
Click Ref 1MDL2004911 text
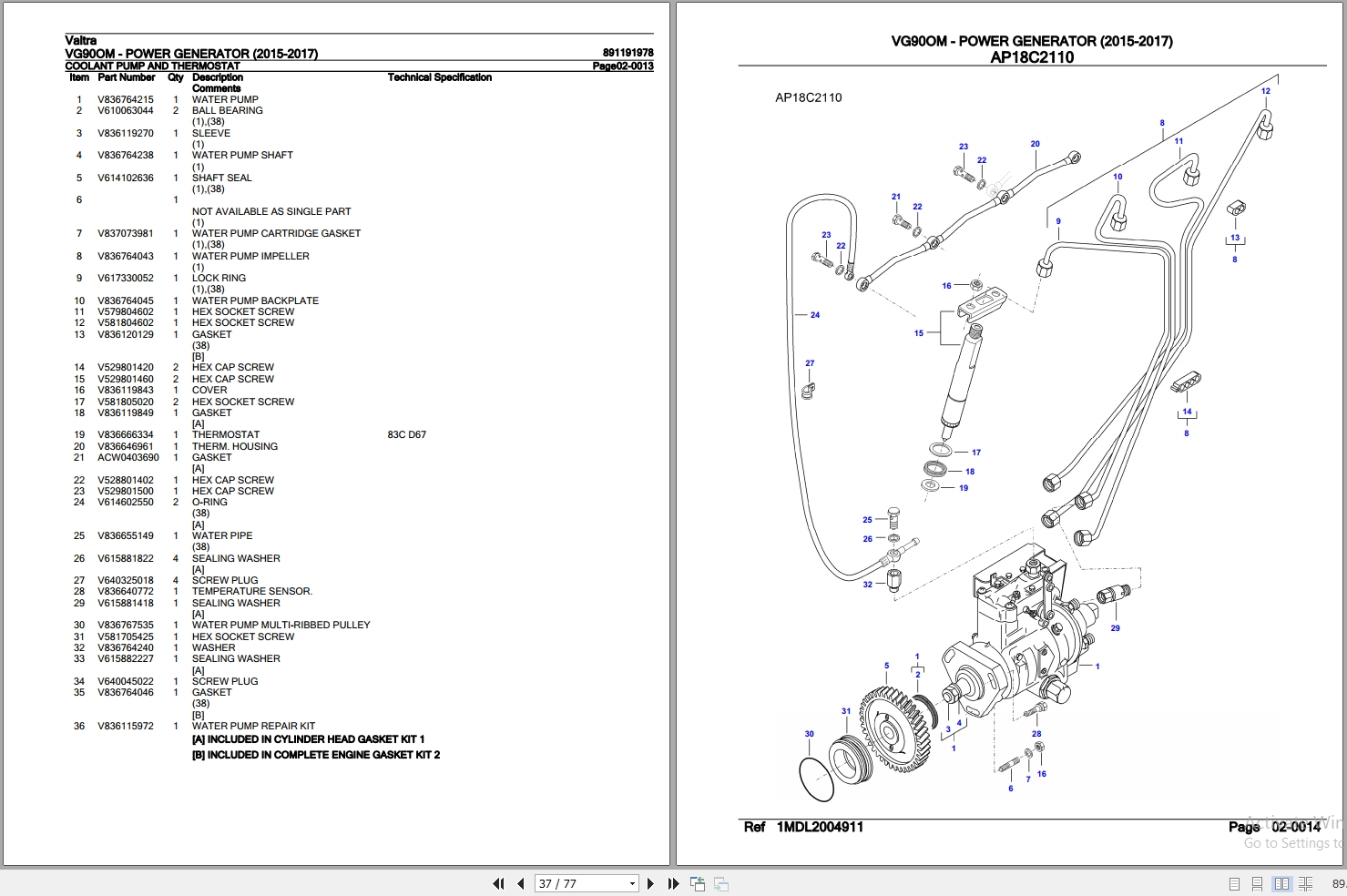click(803, 827)
